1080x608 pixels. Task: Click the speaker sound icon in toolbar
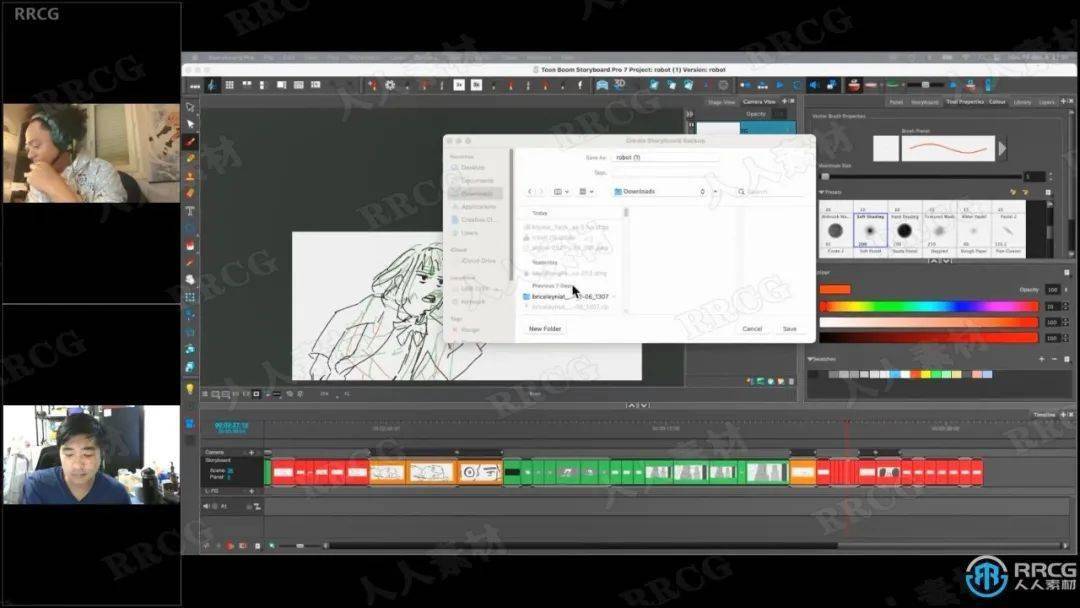coord(813,85)
